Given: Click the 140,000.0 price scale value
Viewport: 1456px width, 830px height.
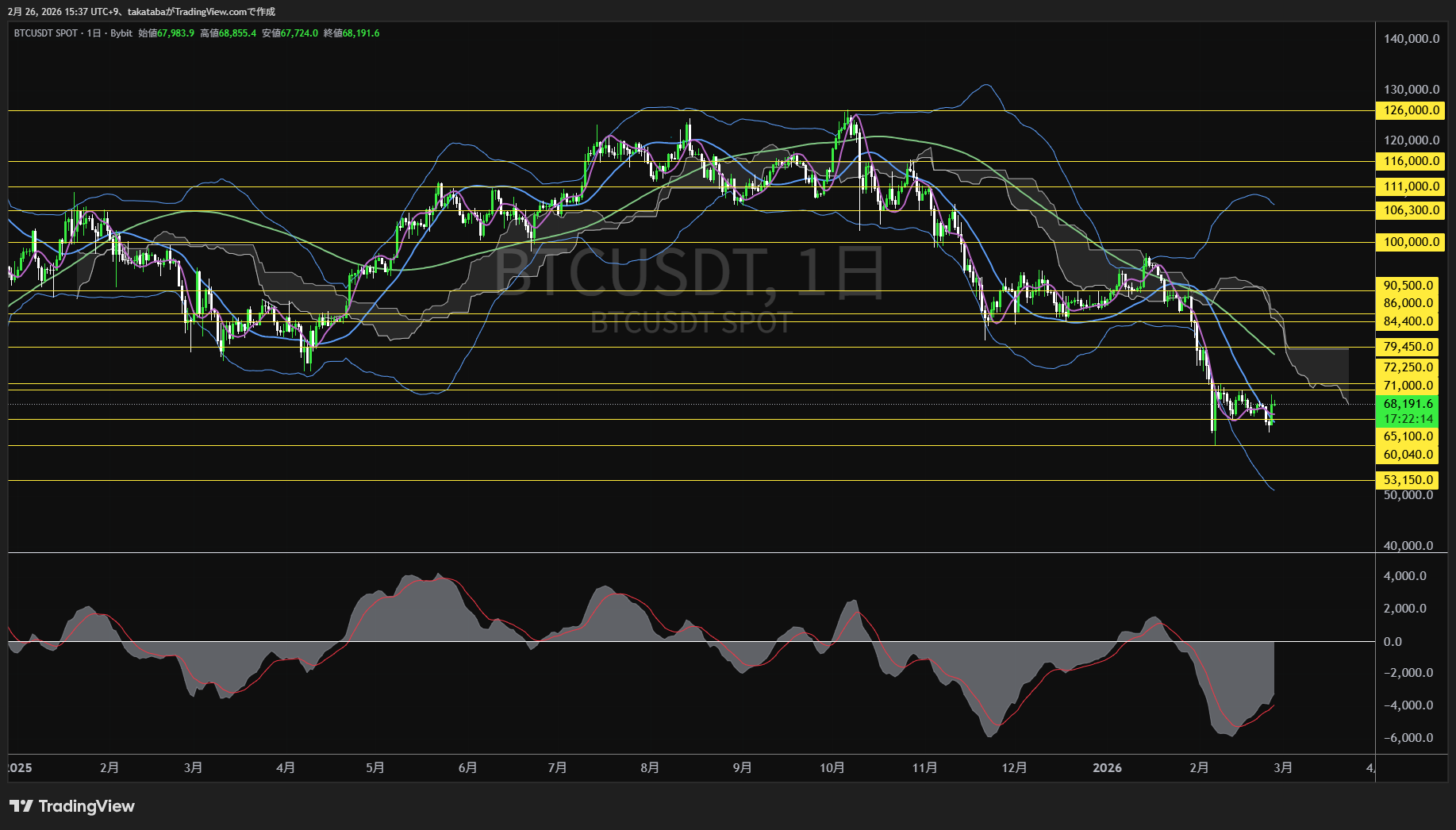Looking at the screenshot, I should 1411,39.
